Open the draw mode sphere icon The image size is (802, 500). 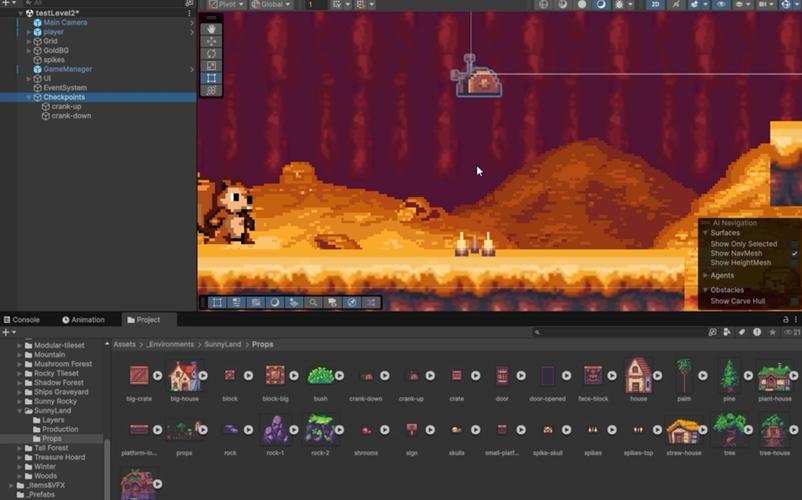[543, 5]
